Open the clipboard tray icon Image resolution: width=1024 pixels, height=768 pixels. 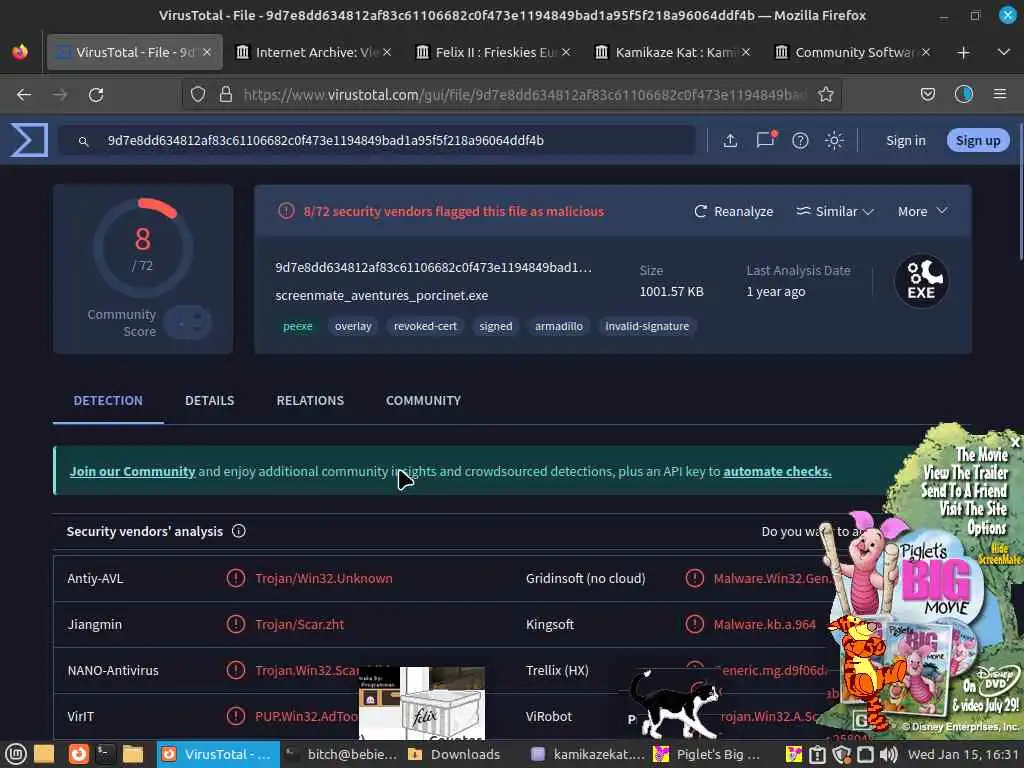(817, 754)
